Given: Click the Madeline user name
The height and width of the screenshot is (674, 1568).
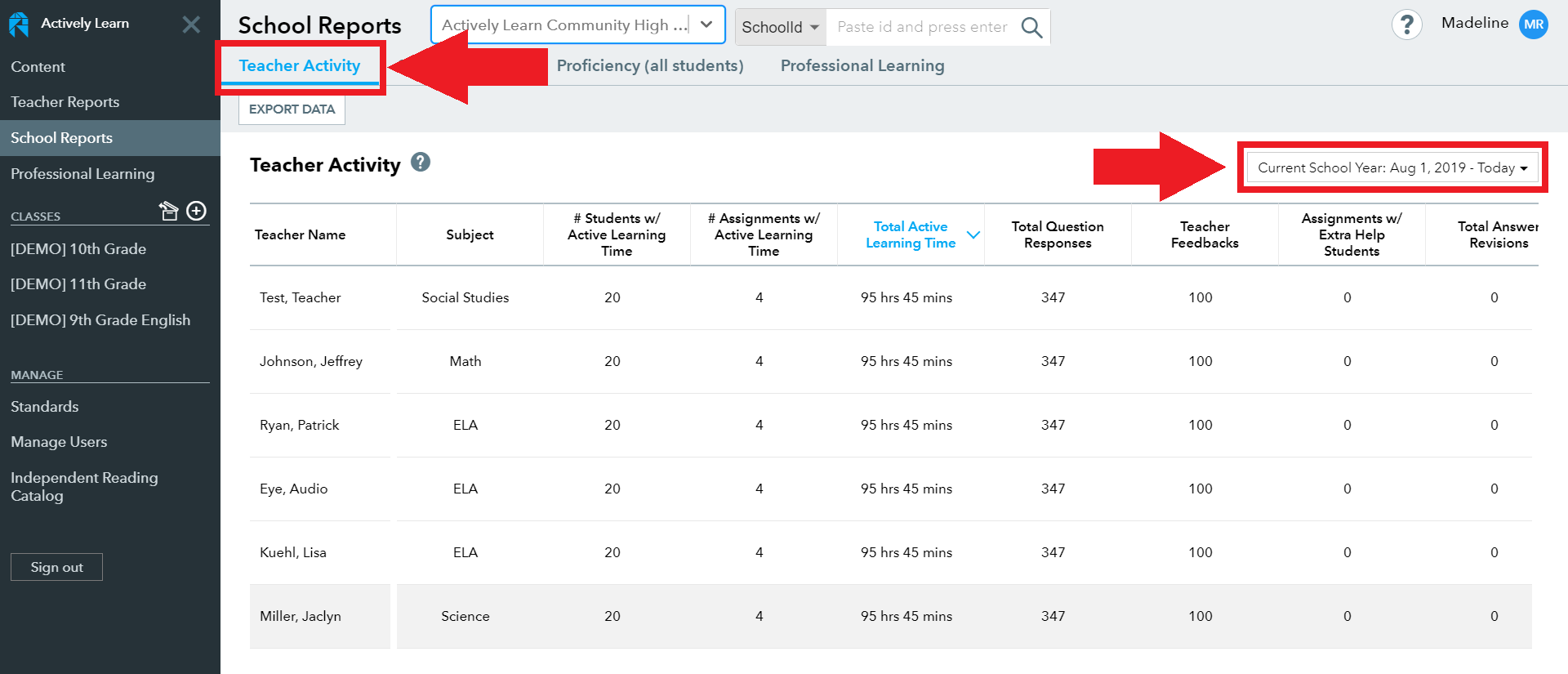Looking at the screenshot, I should [x=1475, y=23].
